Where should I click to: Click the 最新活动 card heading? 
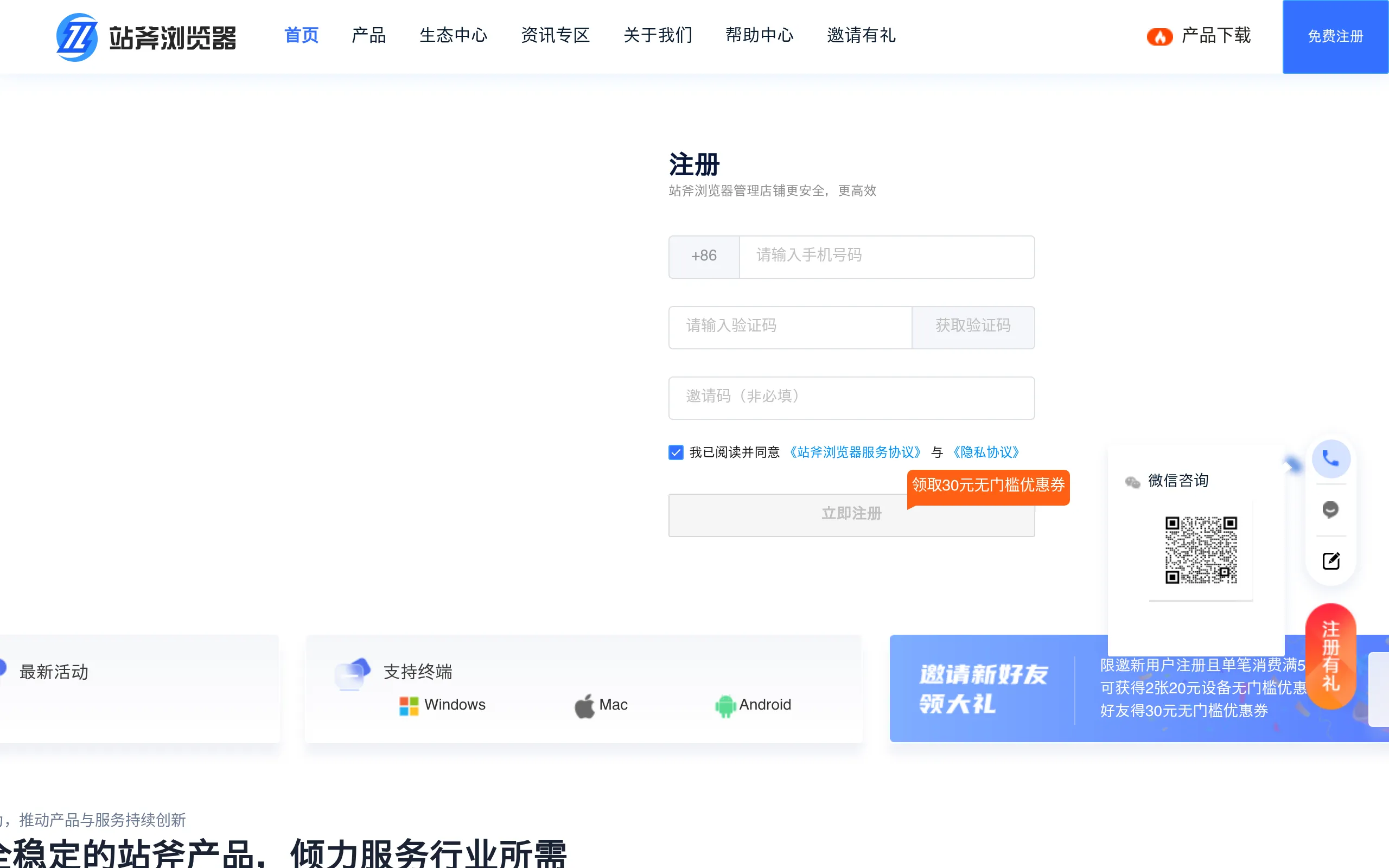(x=54, y=672)
